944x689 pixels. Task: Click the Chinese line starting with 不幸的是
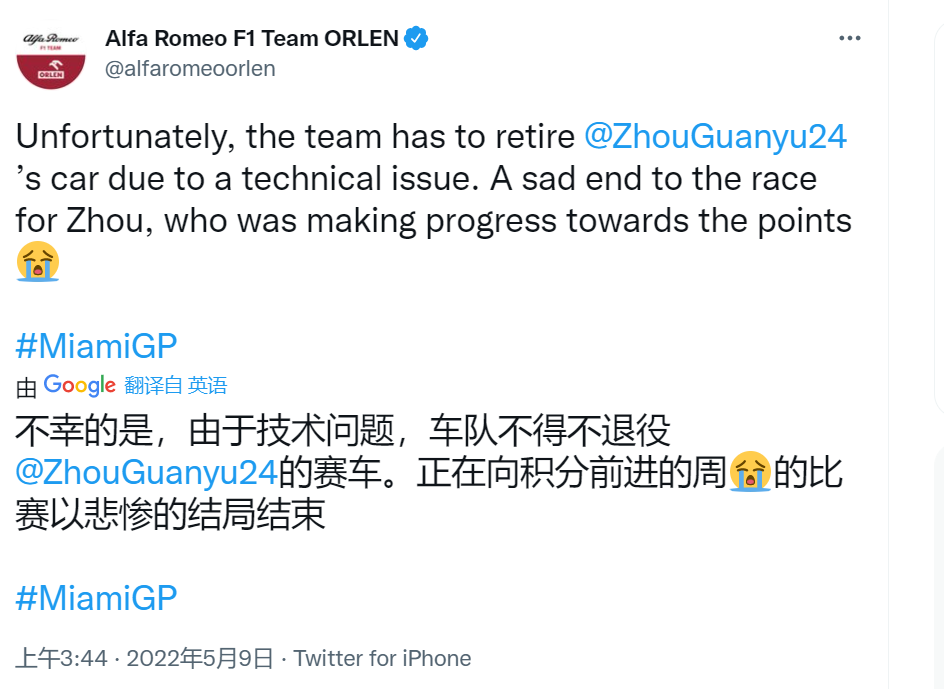coord(342,430)
